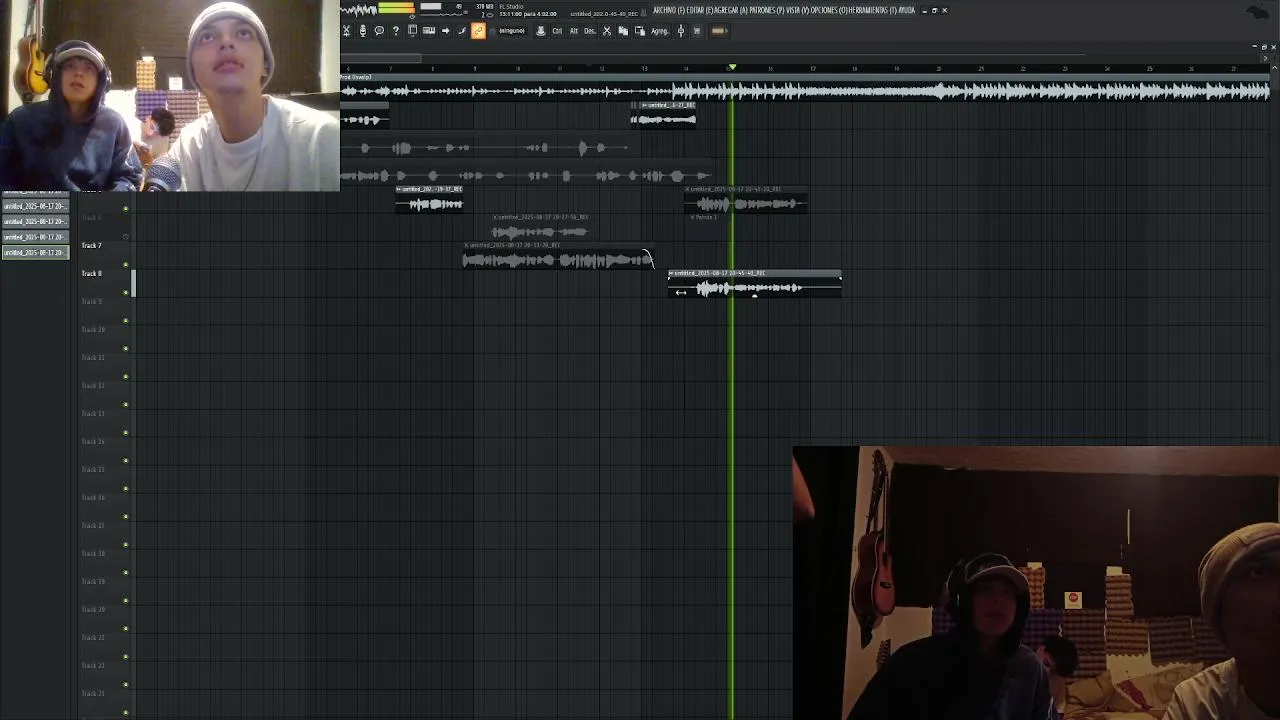Mute Track 7 using its green dot
The height and width of the screenshot is (720, 1280).
126,265
